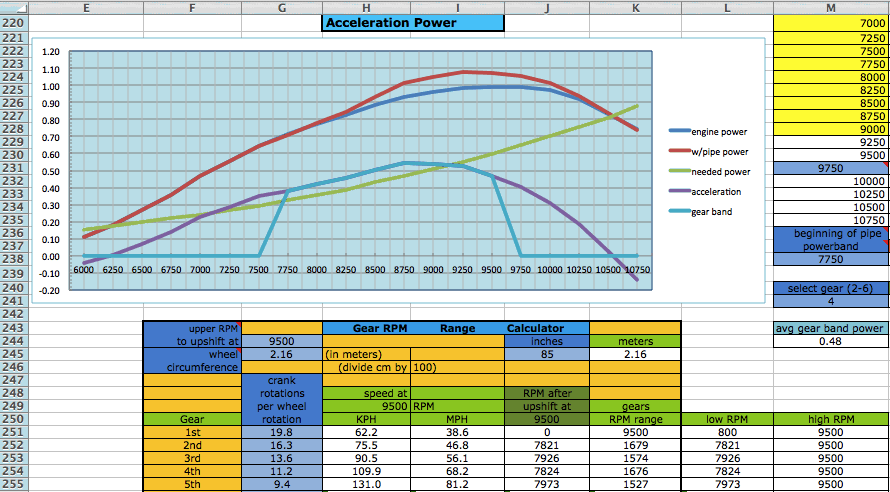Click the "2nd" gear cell
The height and width of the screenshot is (492, 890).
pyautogui.click(x=192, y=445)
